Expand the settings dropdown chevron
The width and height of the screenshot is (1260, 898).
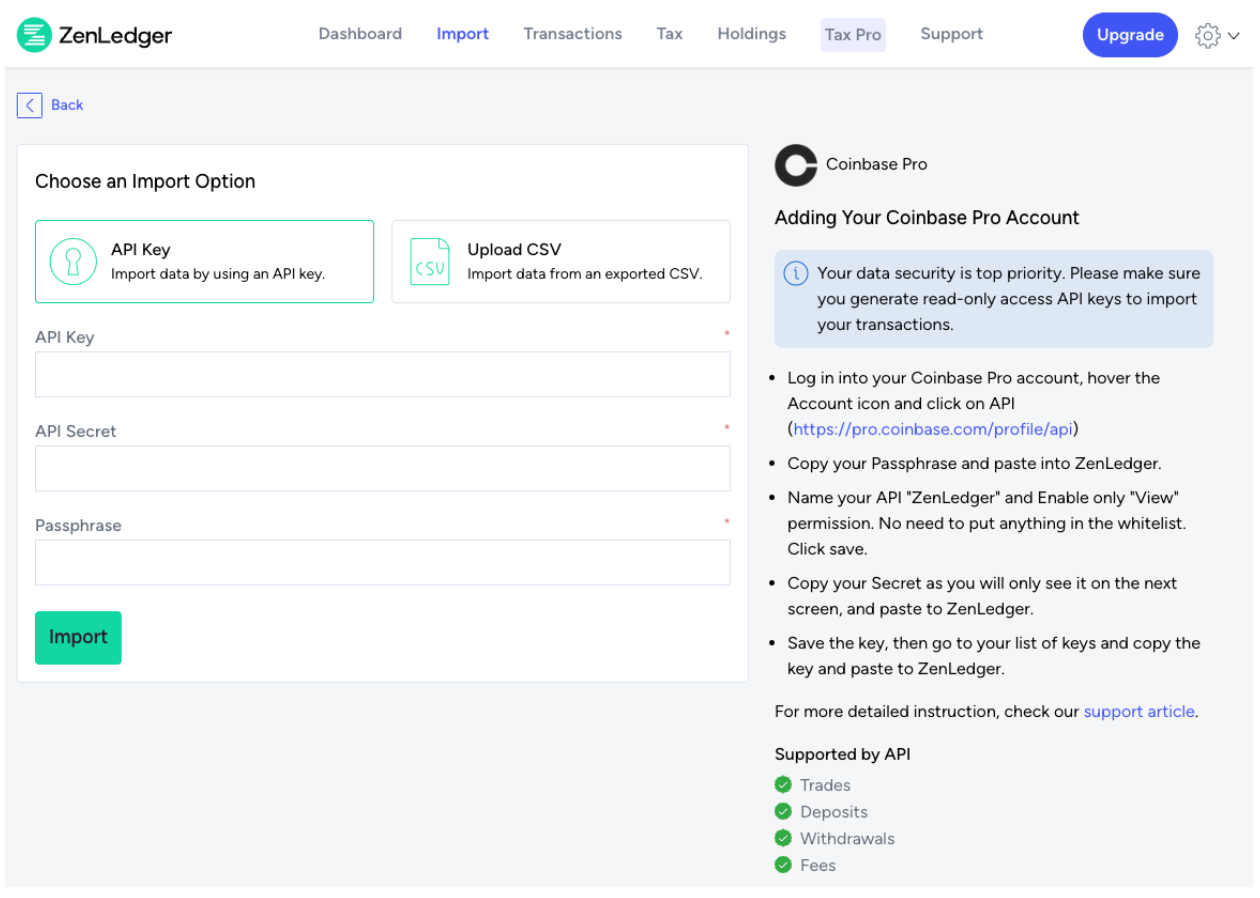[1234, 36]
